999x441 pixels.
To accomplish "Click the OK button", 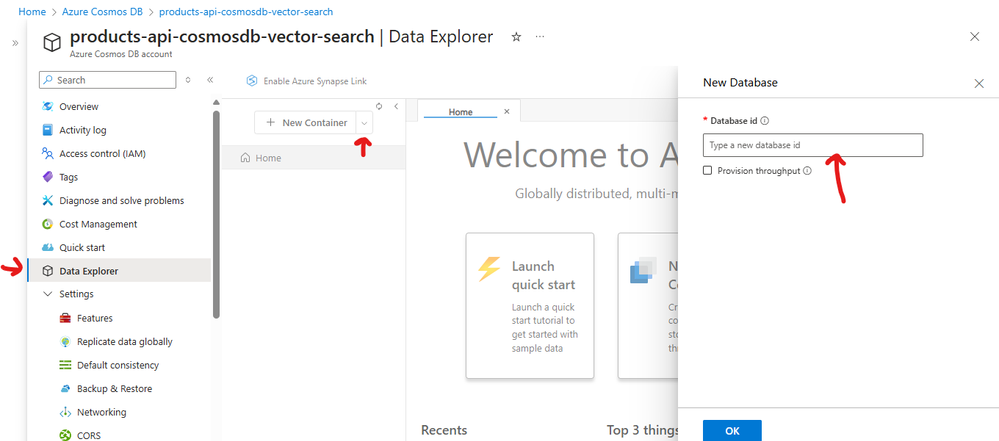I will tap(732, 431).
